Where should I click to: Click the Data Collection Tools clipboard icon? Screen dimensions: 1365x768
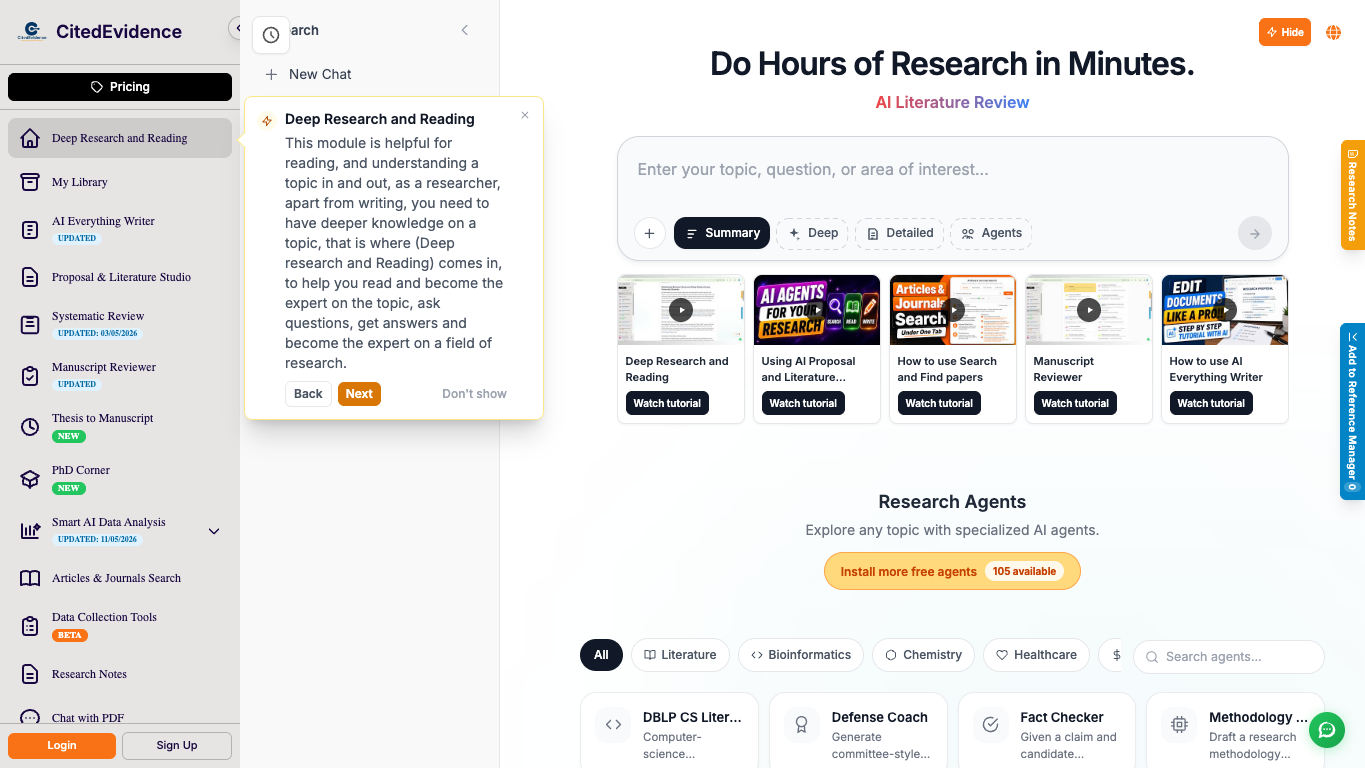[30, 626]
